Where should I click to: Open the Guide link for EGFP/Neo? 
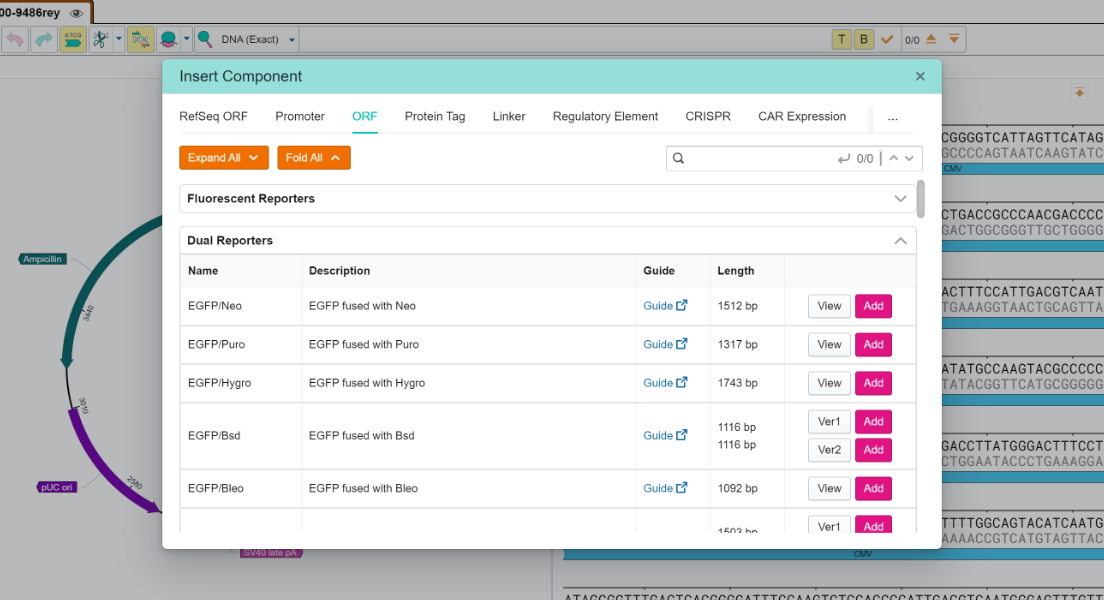tap(665, 306)
